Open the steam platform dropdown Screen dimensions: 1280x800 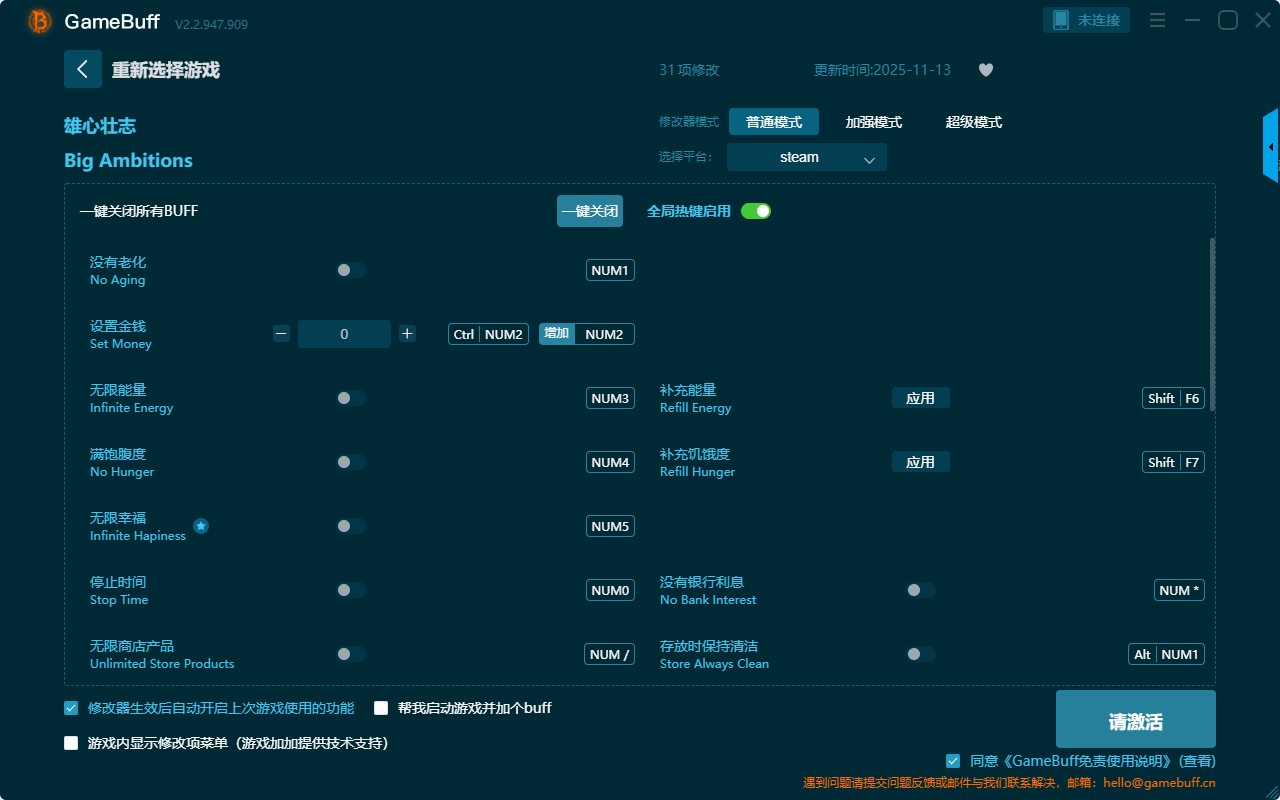pyautogui.click(x=806, y=157)
